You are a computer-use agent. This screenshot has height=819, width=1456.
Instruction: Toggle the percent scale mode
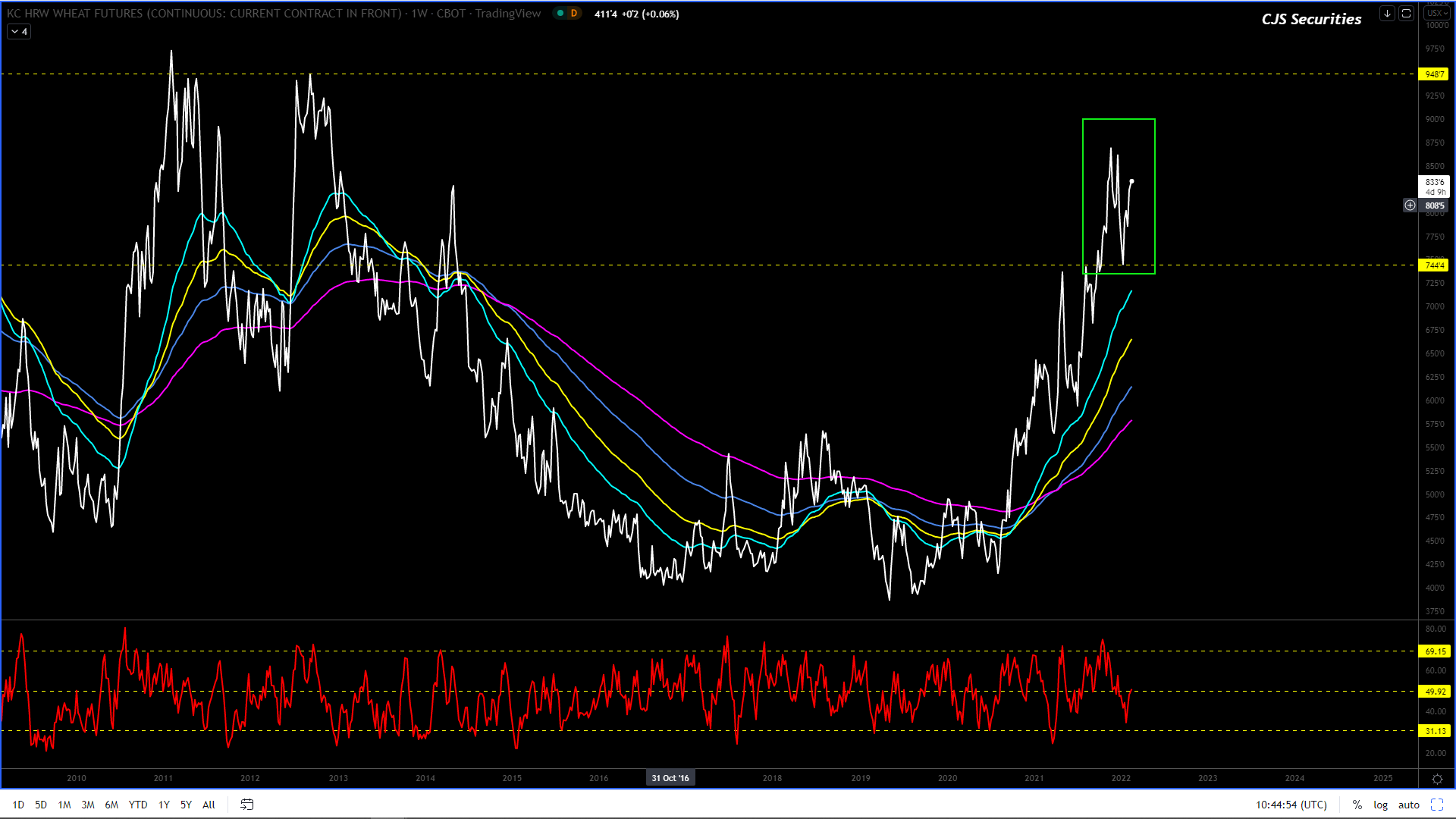pos(1357,805)
